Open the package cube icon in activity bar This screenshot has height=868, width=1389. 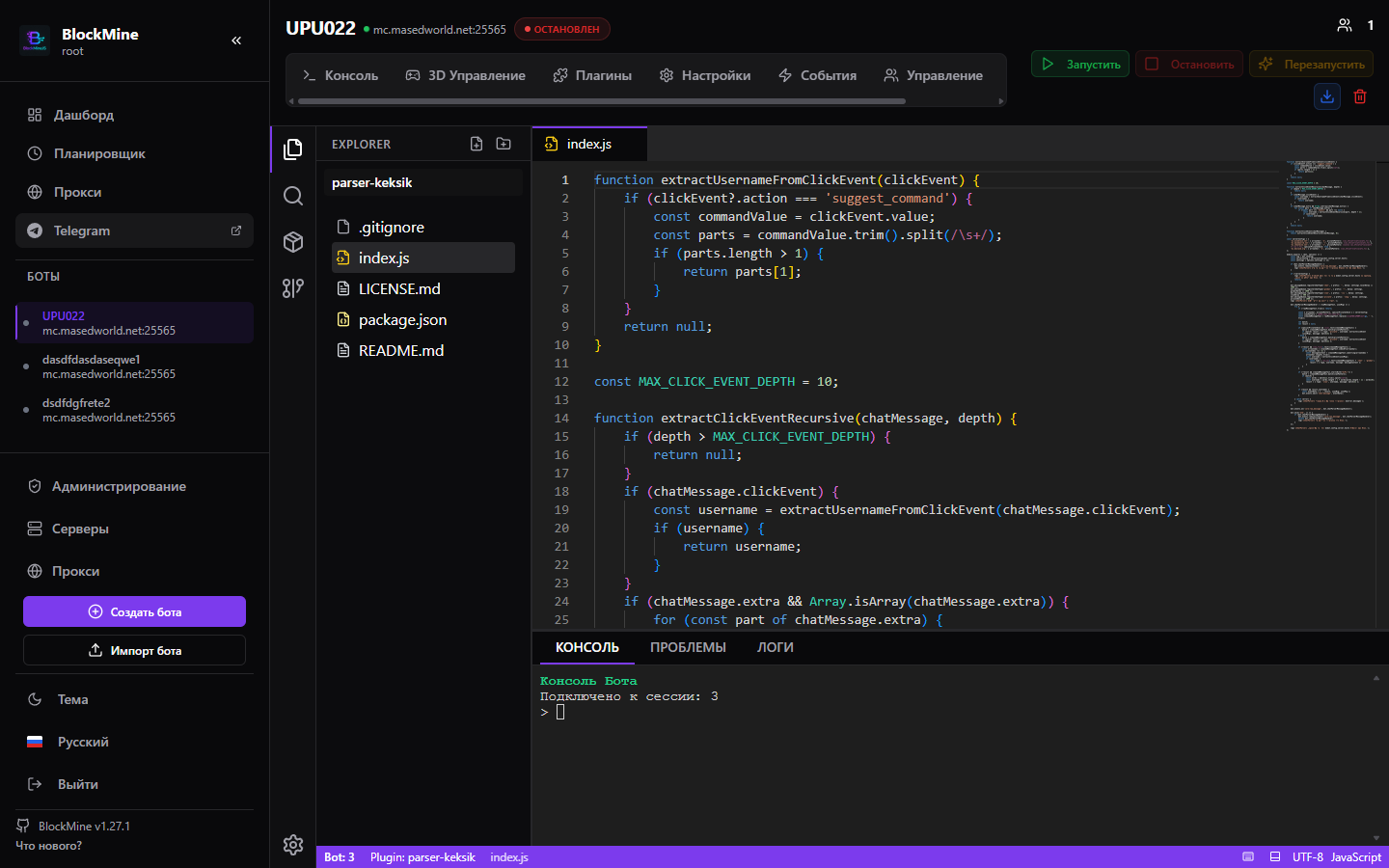pos(293,242)
